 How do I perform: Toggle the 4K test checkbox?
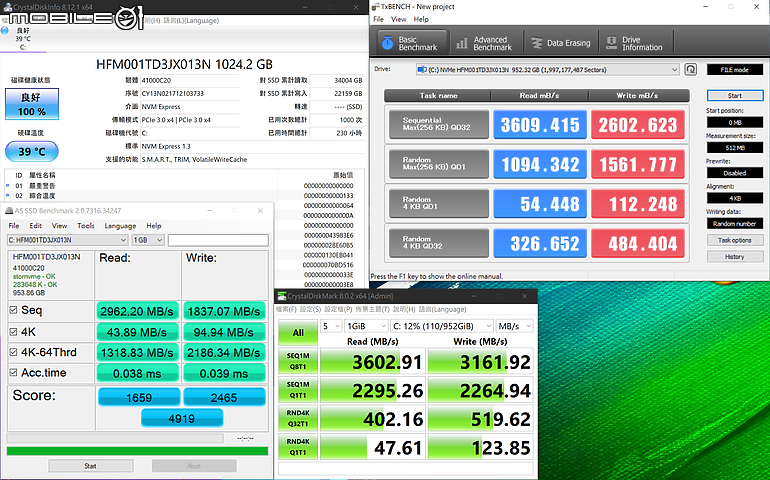click(x=14, y=332)
